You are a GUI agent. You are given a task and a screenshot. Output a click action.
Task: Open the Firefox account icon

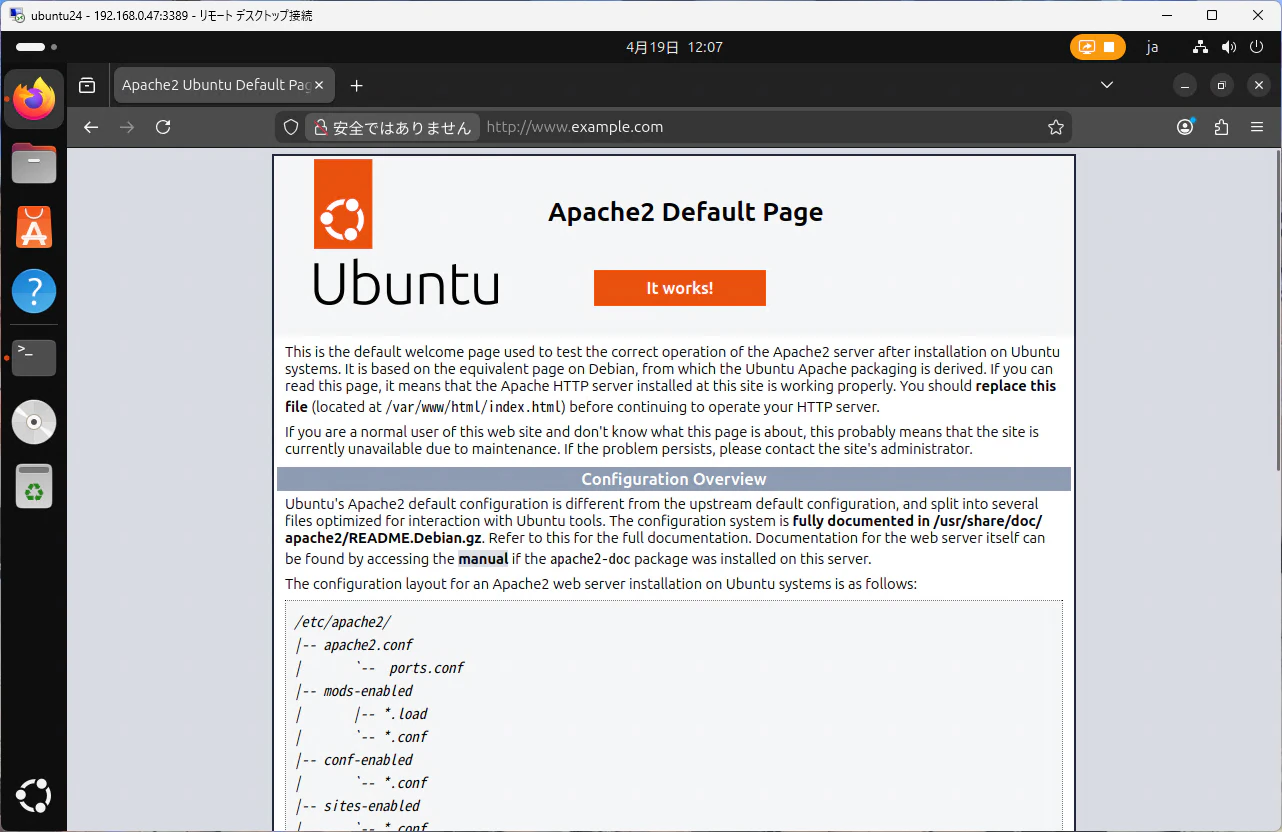pos(1185,127)
